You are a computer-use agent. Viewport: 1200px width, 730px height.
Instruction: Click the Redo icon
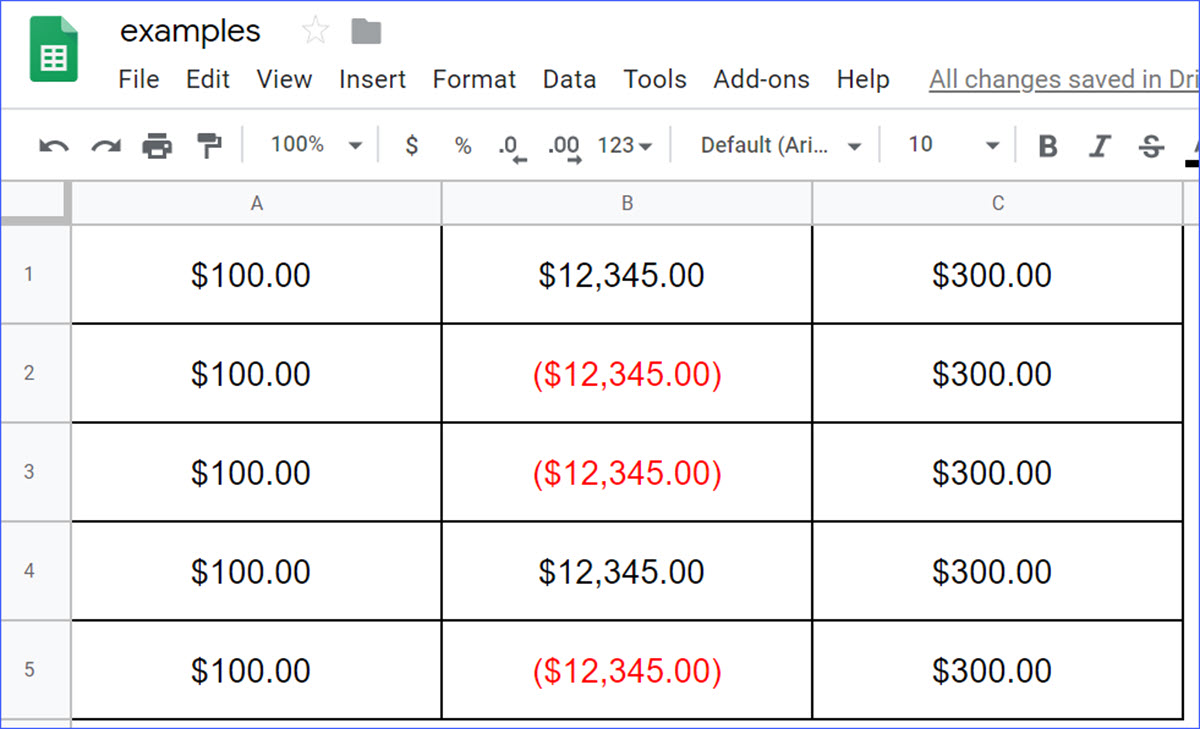point(104,144)
